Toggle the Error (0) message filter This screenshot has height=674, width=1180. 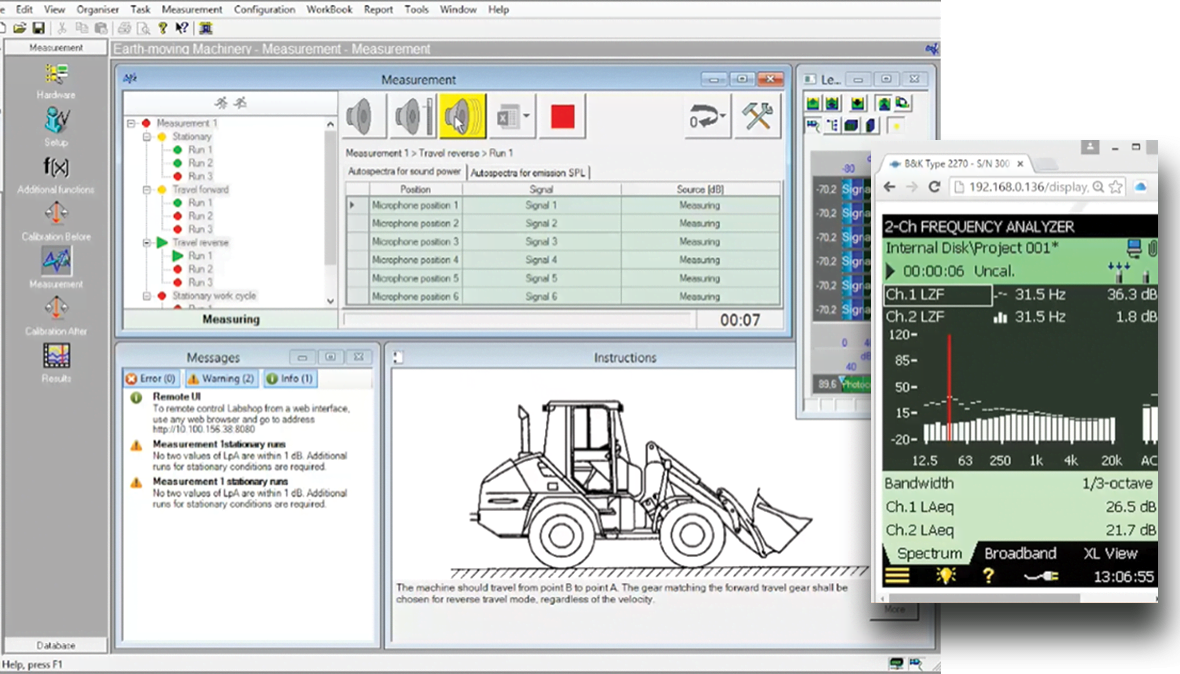click(150, 379)
